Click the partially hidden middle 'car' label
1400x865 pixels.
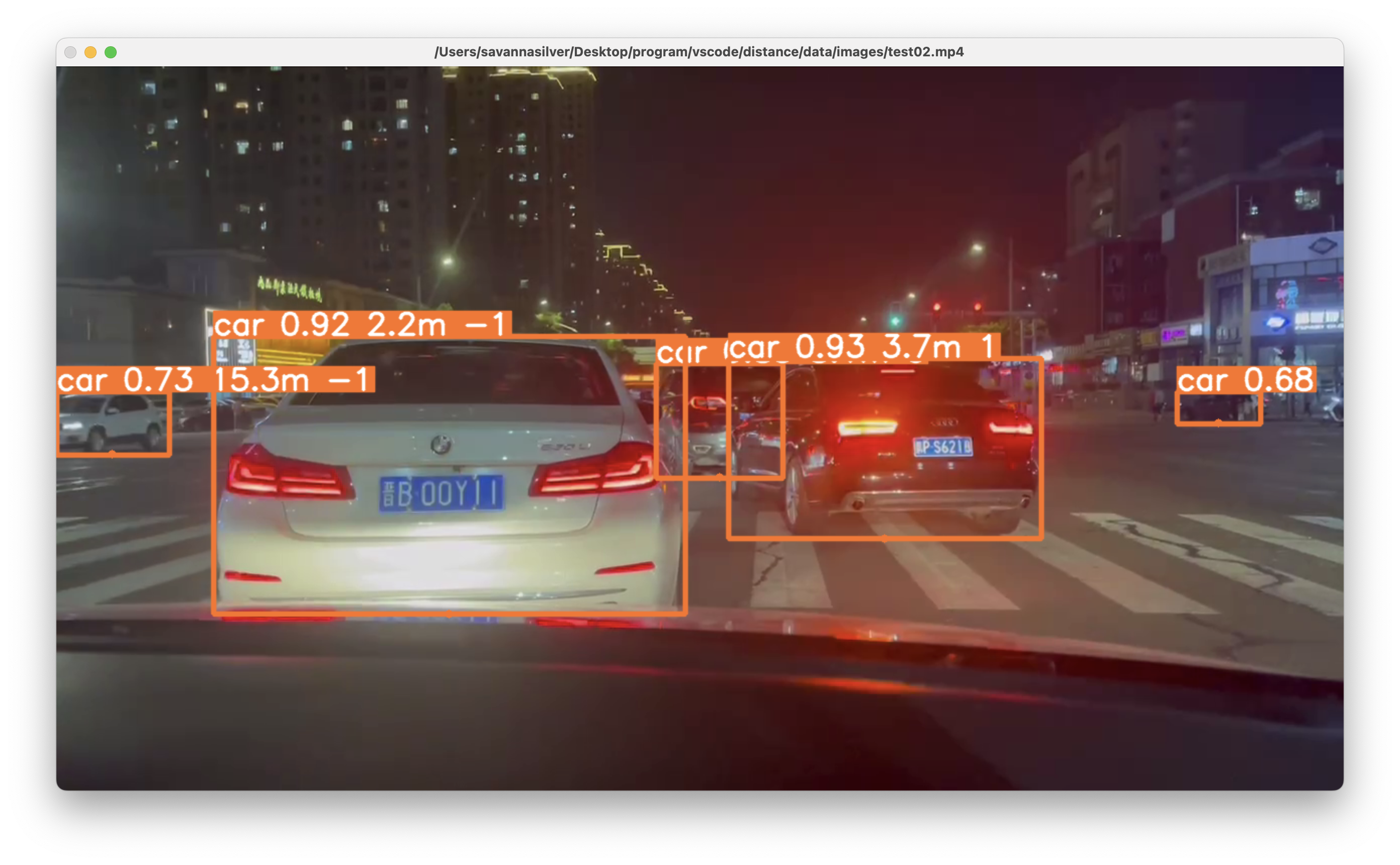[682, 353]
